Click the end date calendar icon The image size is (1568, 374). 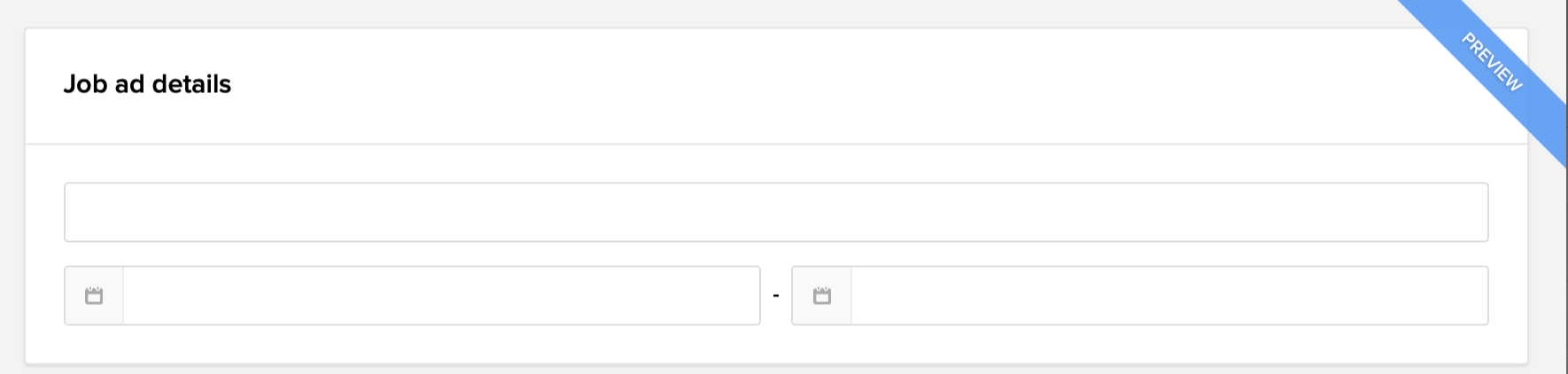[x=822, y=296]
